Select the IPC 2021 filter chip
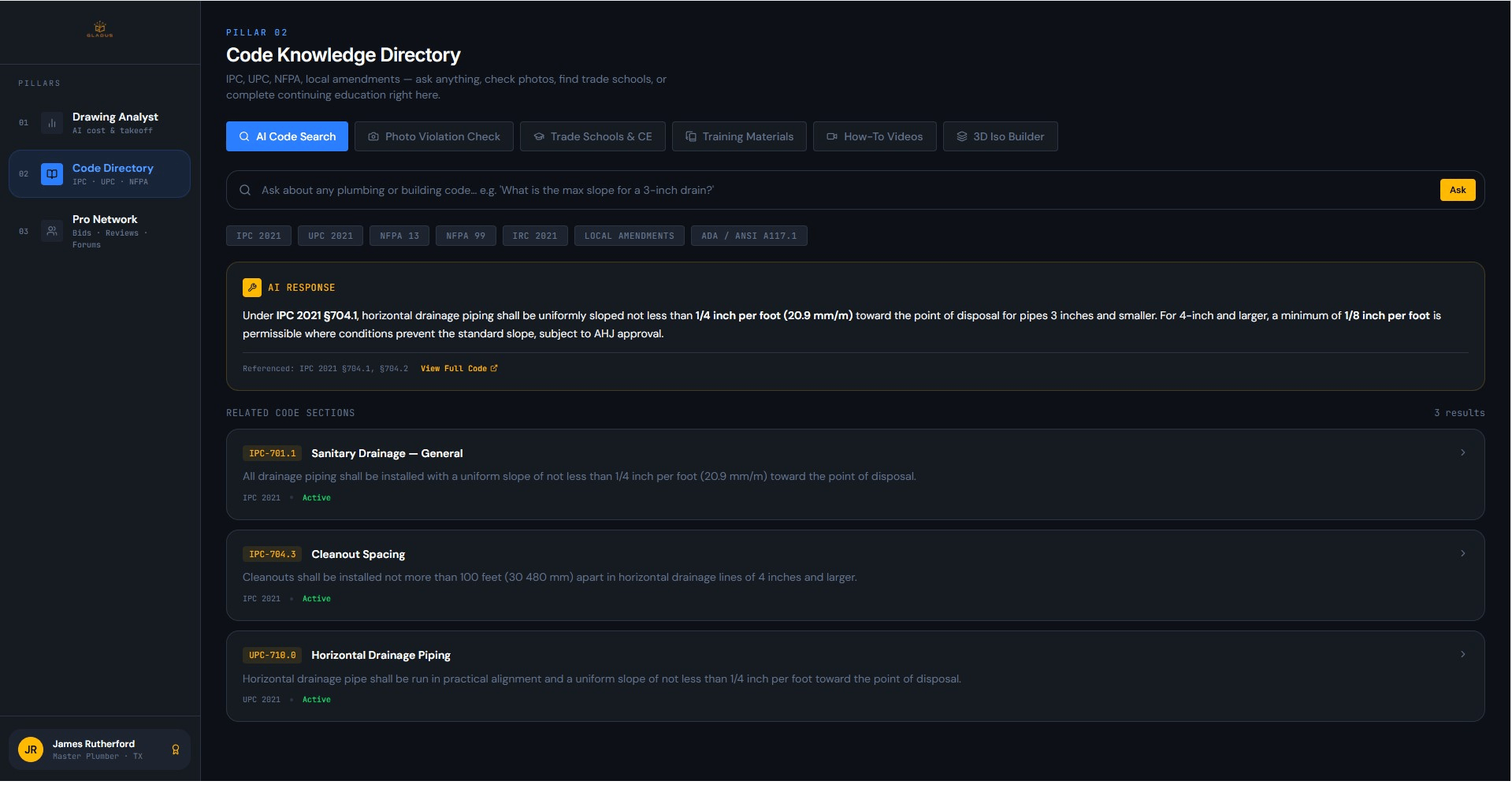This screenshot has width=1512, height=807. [x=258, y=236]
